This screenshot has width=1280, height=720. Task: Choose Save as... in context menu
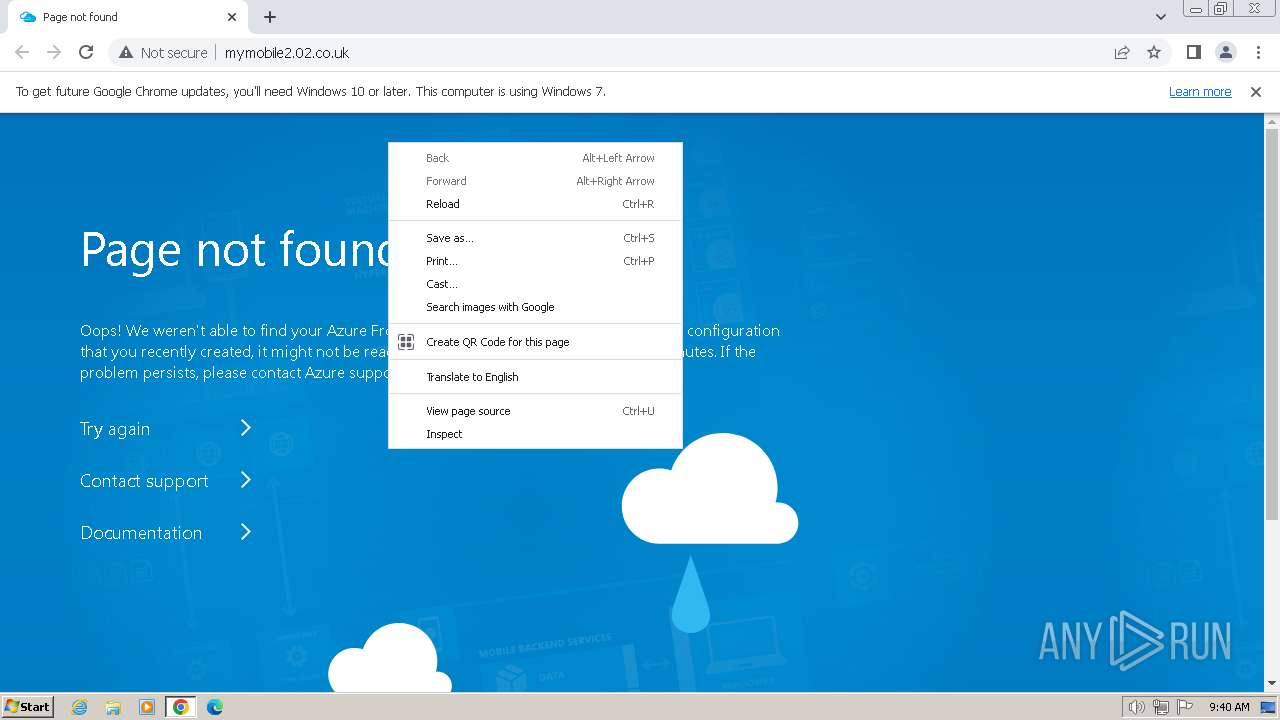pos(535,238)
